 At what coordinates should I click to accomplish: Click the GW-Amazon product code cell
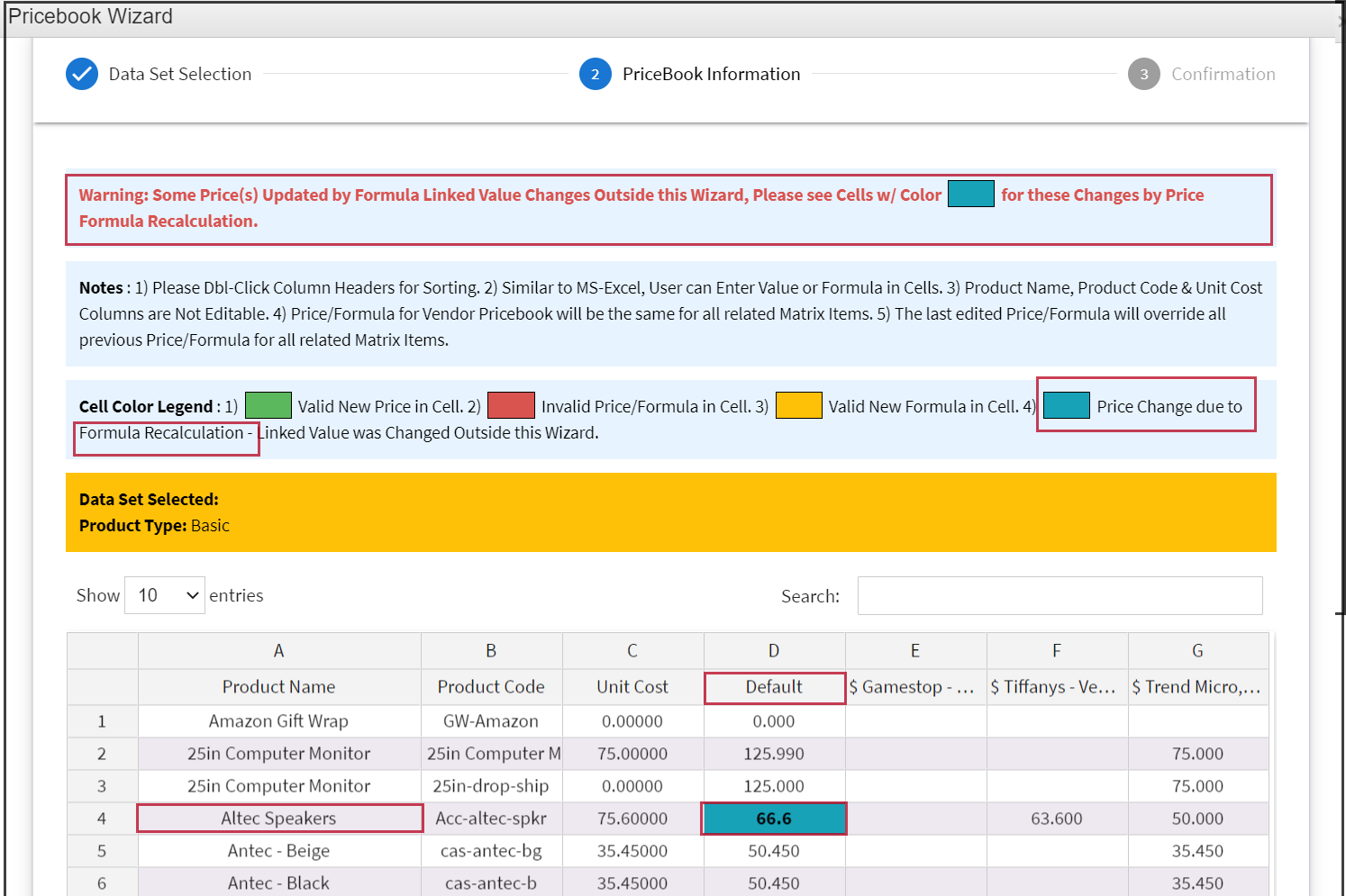(491, 721)
